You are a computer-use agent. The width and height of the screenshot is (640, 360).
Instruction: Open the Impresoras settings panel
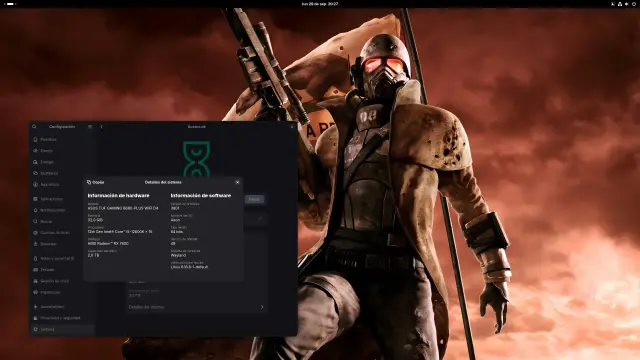pos(62,292)
